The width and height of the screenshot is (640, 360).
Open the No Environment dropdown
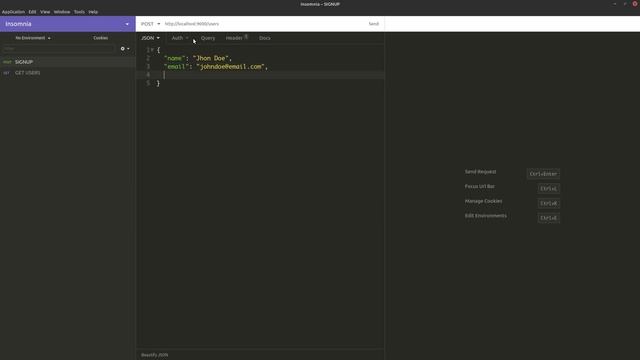[33, 38]
